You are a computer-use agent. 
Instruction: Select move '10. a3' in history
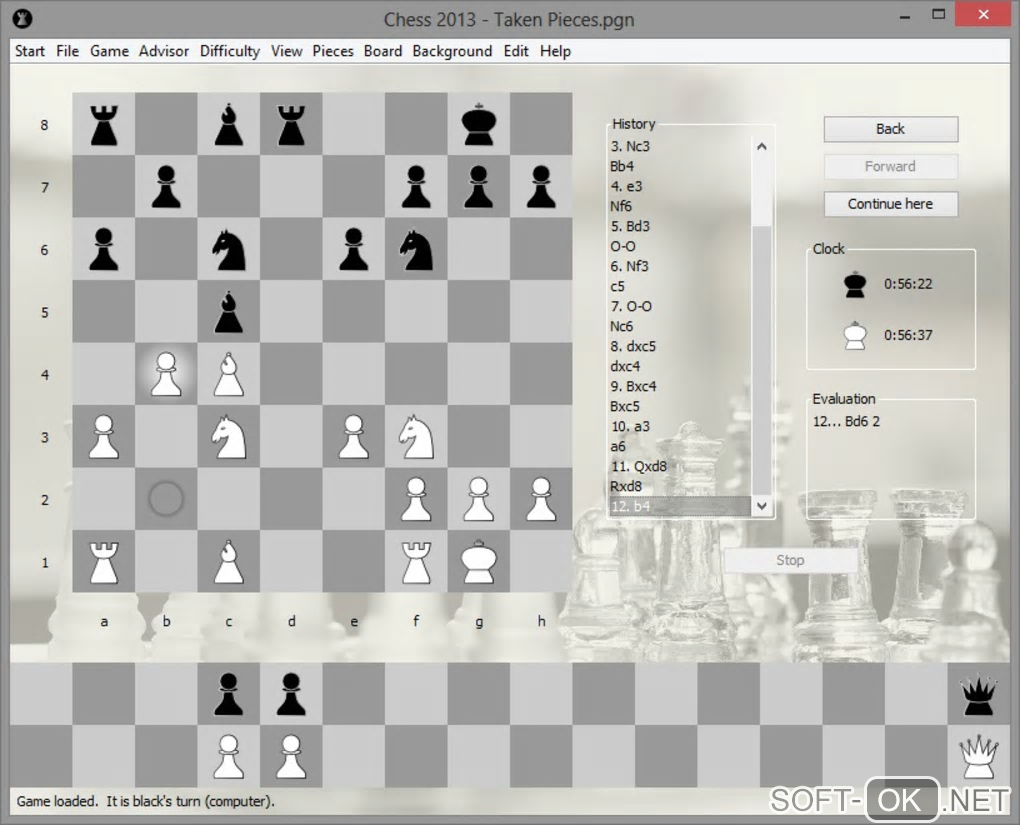630,426
